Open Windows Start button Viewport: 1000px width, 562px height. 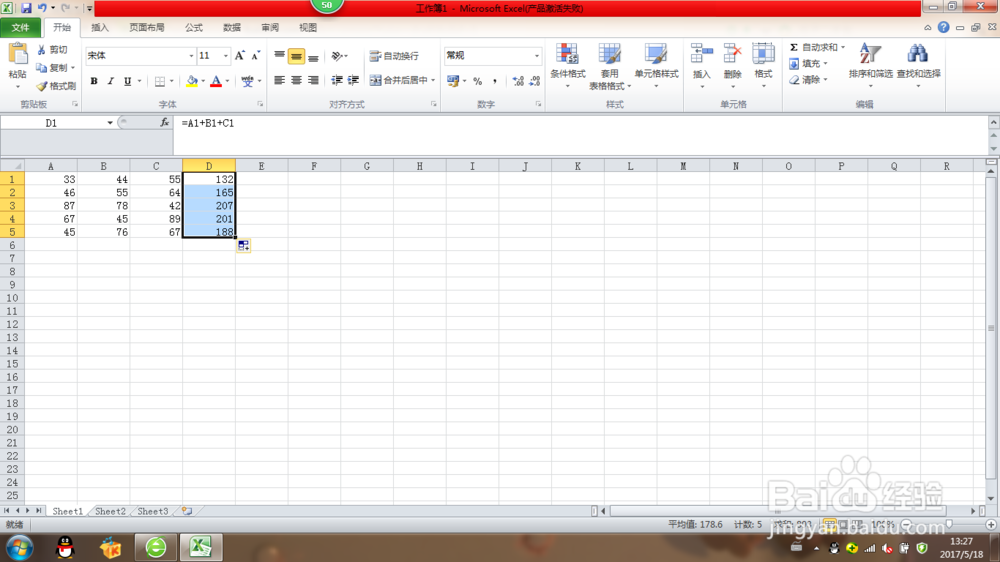(x=20, y=548)
